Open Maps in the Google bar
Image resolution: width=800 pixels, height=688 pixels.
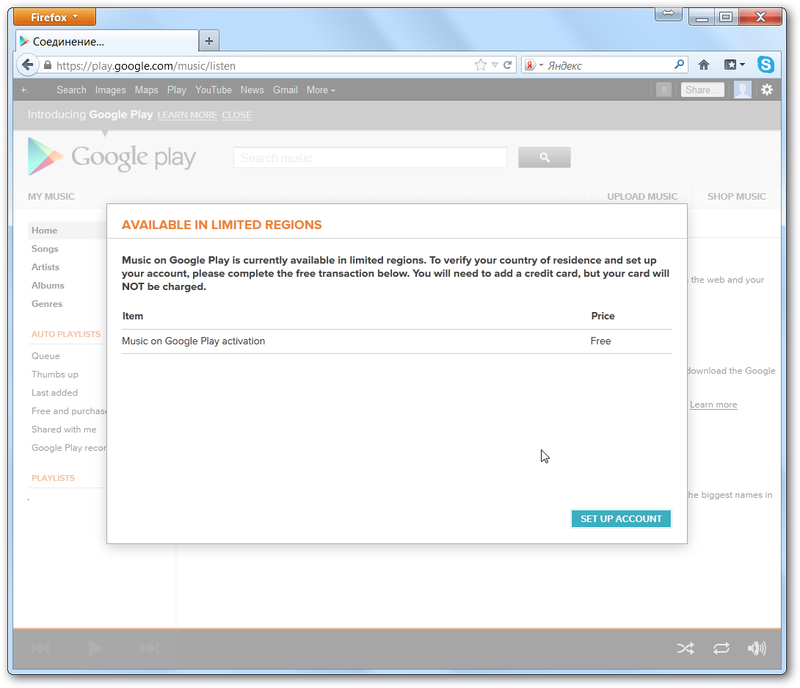click(146, 90)
